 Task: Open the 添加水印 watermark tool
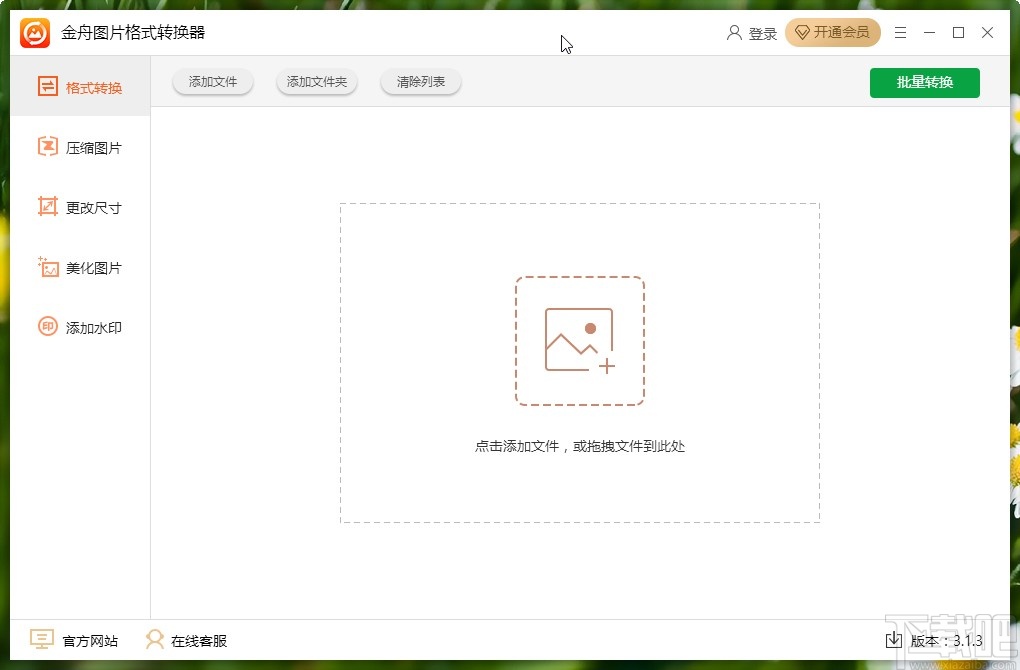point(80,327)
